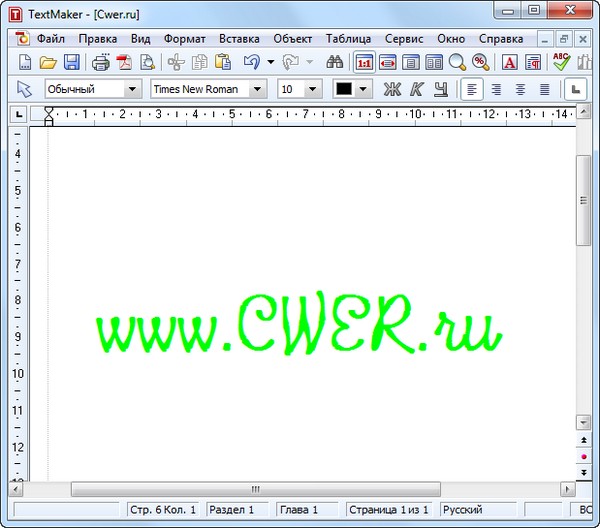Viewport: 600px width, 528px height.
Task: Toggle italic К formatting
Action: point(416,89)
